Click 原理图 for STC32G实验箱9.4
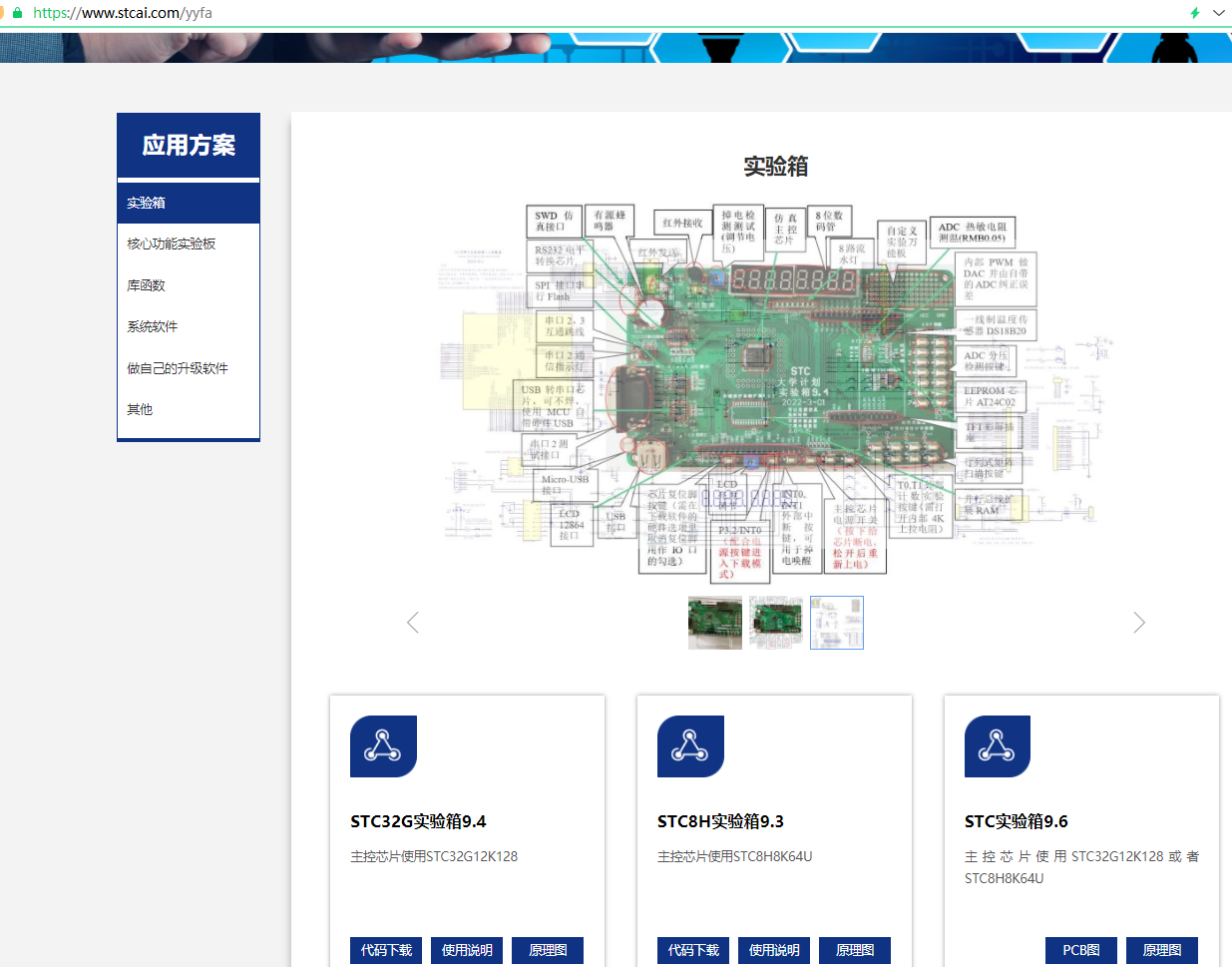Viewport: 1232px width, 967px height. click(548, 950)
